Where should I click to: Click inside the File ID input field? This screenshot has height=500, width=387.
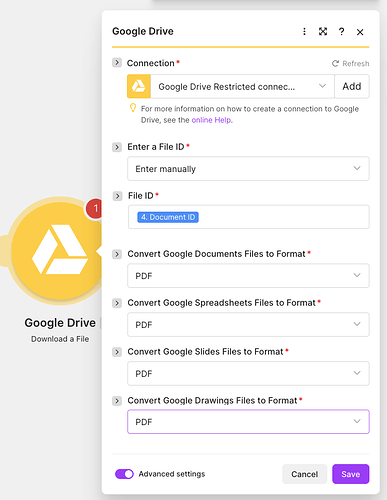(x=249, y=217)
